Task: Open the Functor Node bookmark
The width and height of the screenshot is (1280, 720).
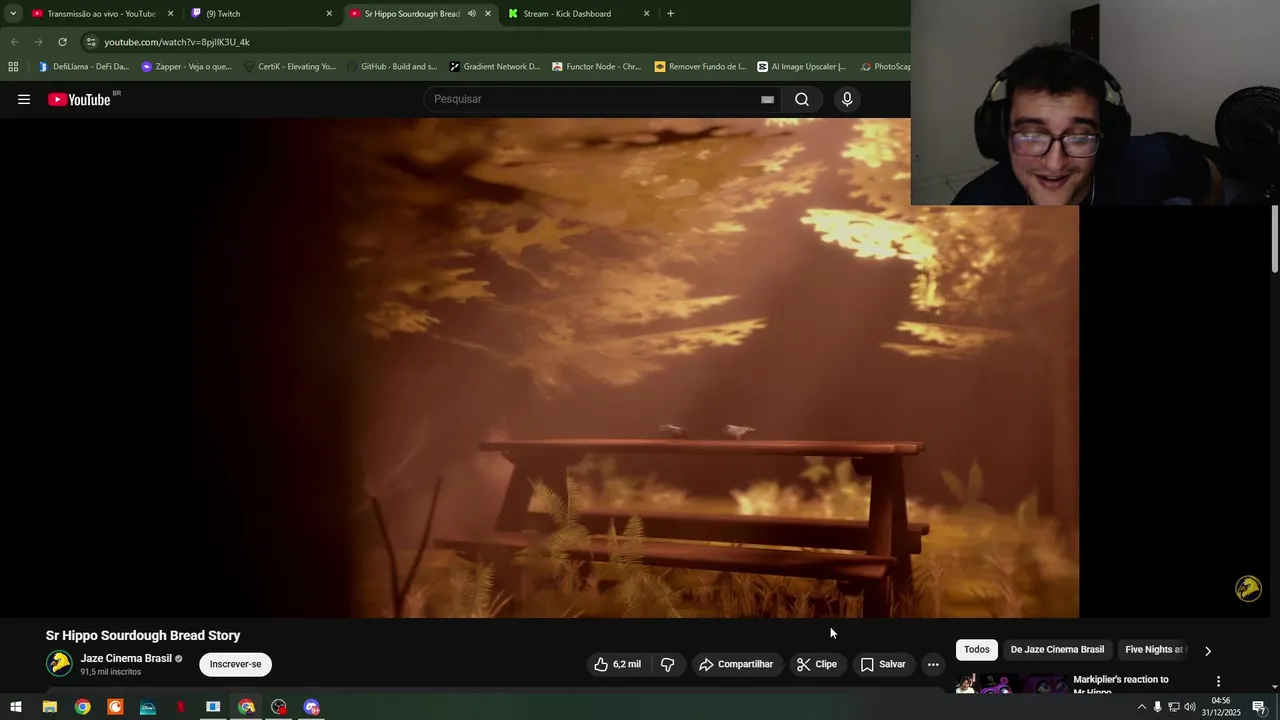Action: pos(596,67)
